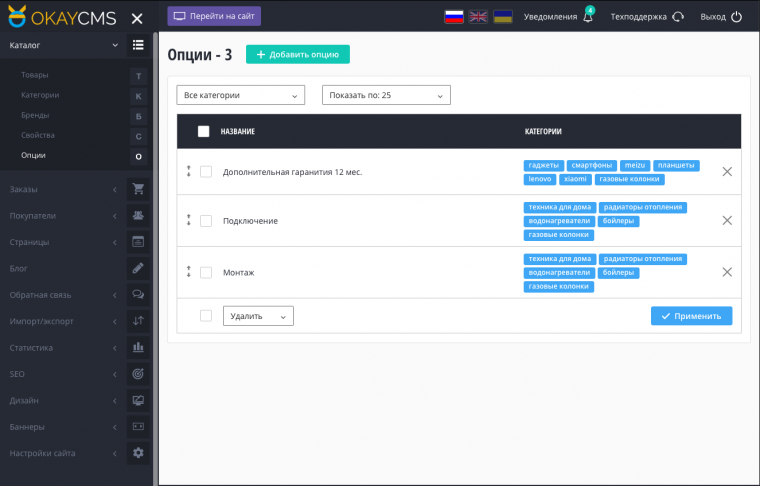
Task: Open the Удалить bulk action dropdown
Action: (x=257, y=316)
